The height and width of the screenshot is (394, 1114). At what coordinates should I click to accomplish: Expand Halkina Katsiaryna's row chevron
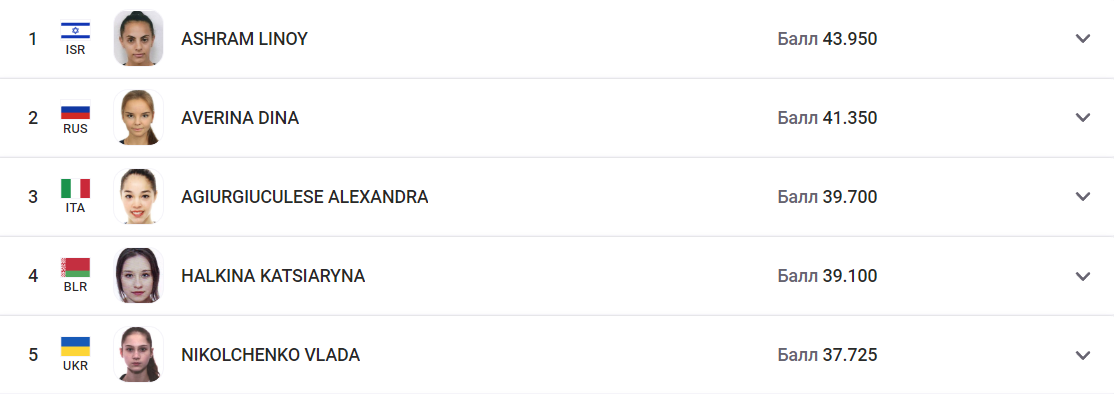pos(1082,276)
